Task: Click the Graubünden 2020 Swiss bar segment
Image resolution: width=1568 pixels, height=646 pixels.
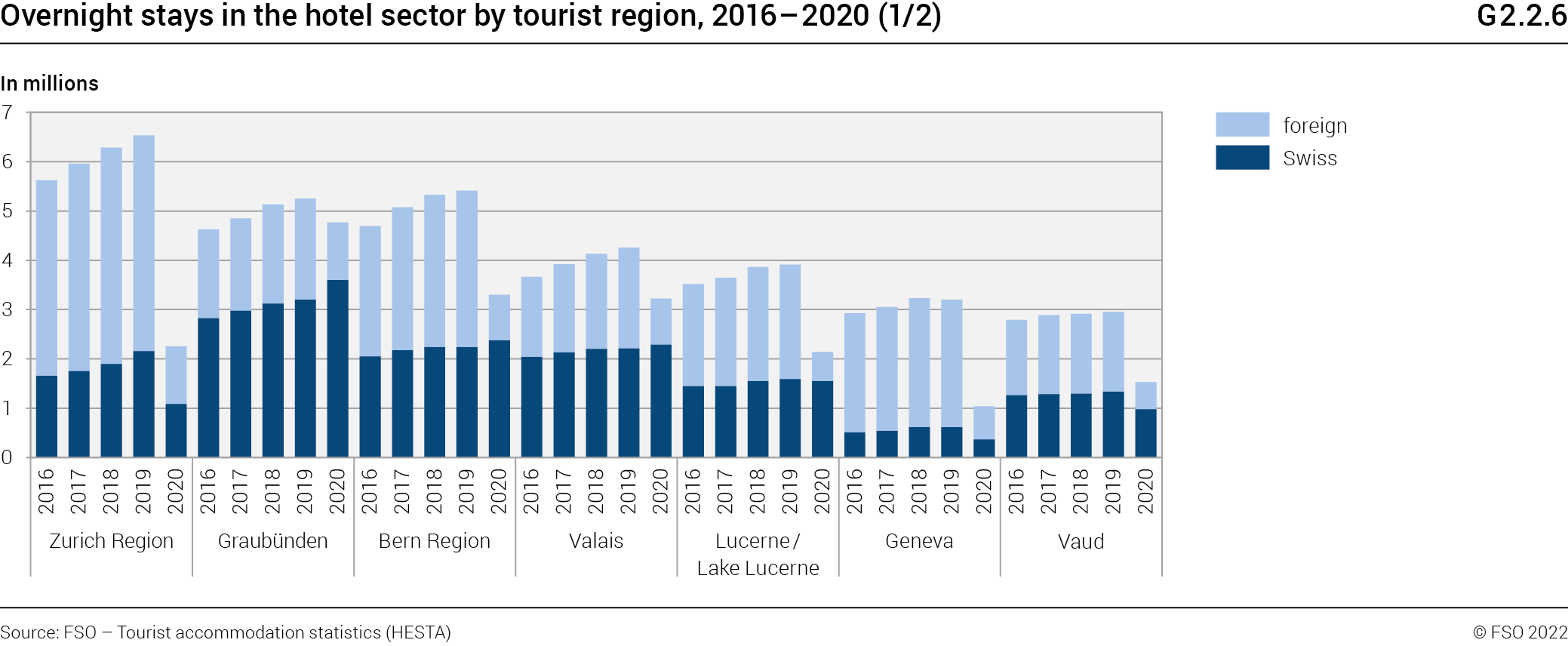Action: pos(337,368)
